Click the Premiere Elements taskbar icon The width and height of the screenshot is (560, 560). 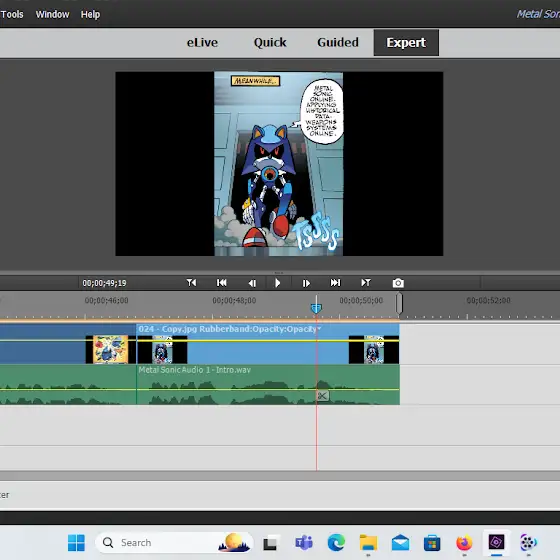tap(496, 543)
